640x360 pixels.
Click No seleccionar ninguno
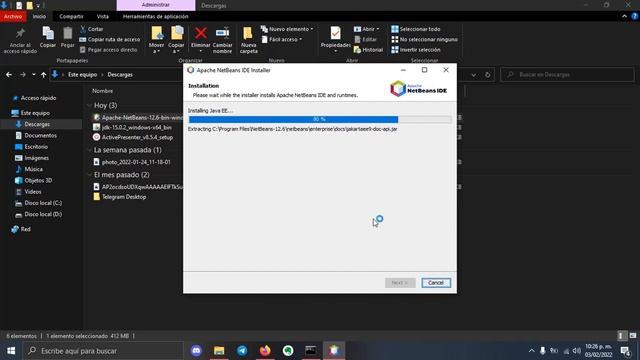pos(424,40)
